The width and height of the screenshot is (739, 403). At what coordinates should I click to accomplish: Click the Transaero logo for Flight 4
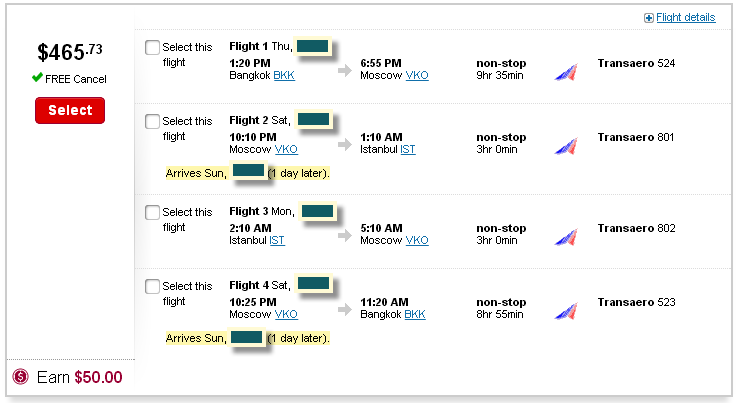pyautogui.click(x=566, y=310)
